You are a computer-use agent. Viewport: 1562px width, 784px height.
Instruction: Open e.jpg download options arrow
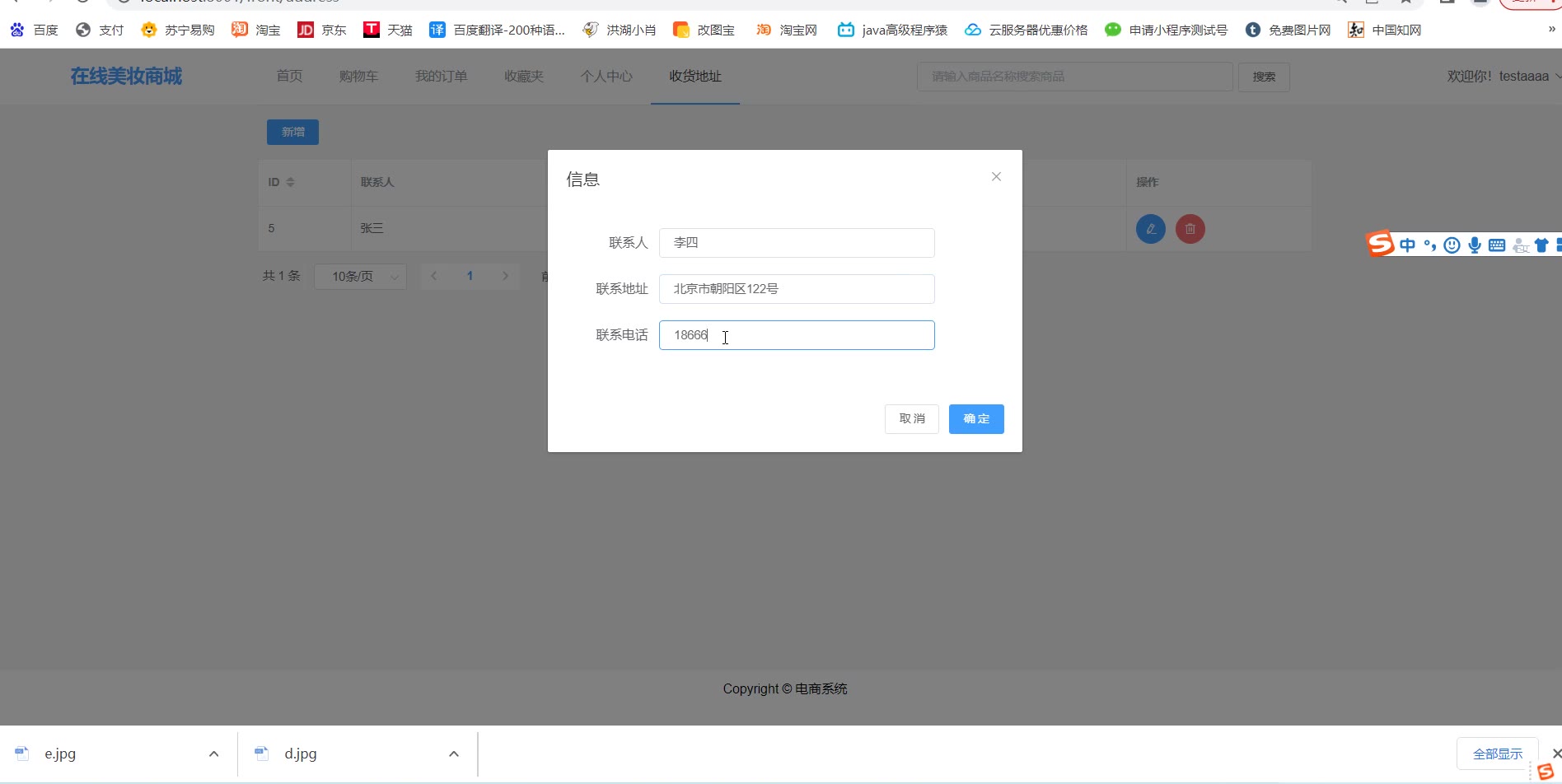[x=213, y=754]
